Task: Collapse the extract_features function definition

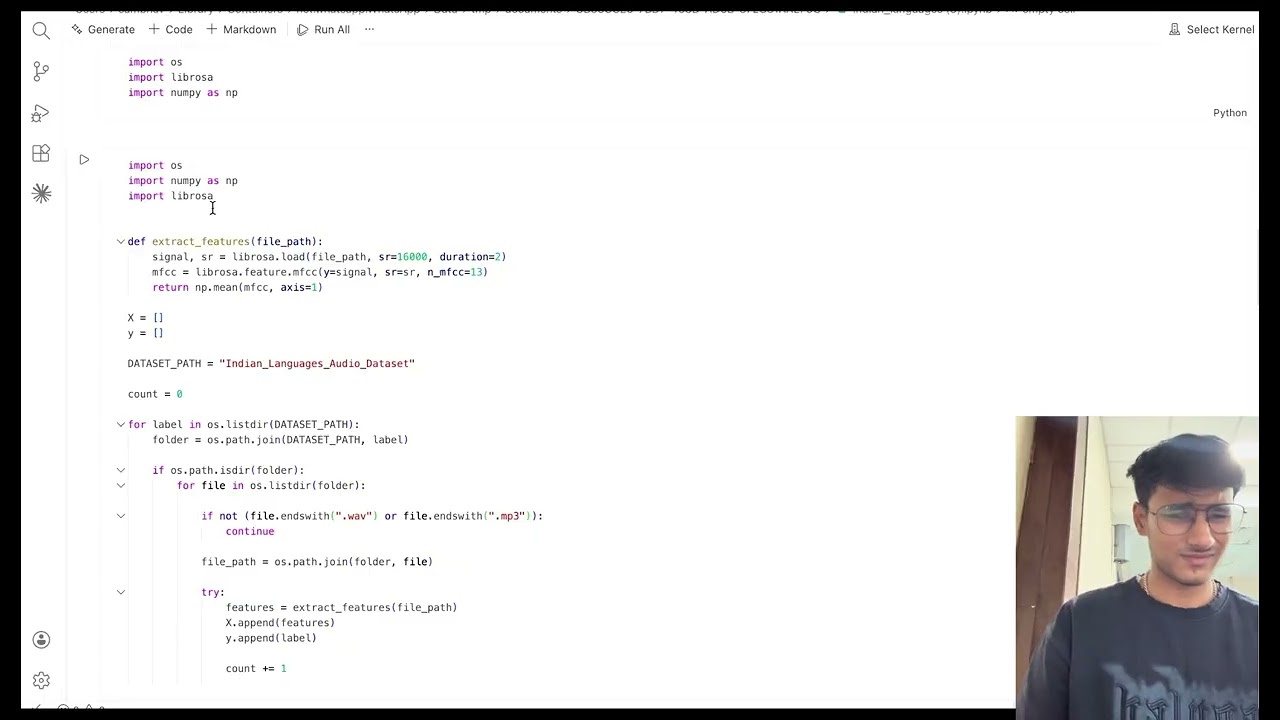Action: 121,241
